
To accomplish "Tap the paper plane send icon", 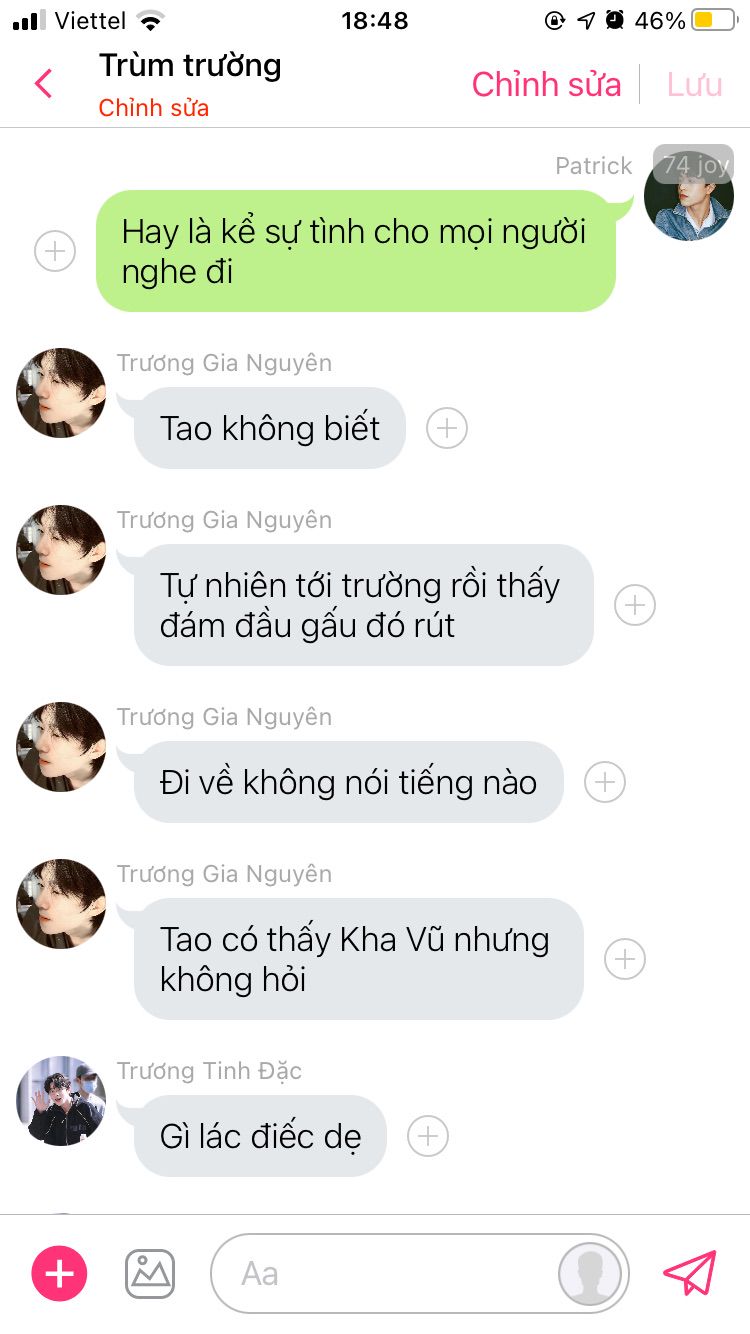I will click(690, 1273).
